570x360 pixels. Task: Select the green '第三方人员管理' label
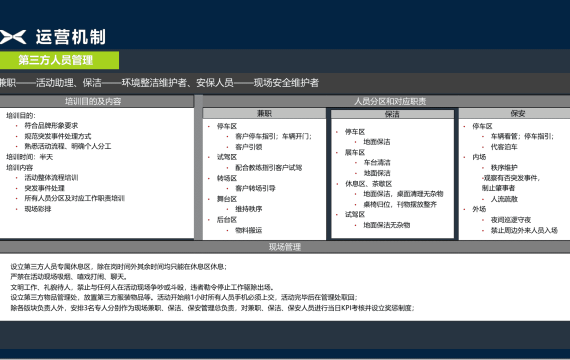pyautogui.click(x=59, y=60)
